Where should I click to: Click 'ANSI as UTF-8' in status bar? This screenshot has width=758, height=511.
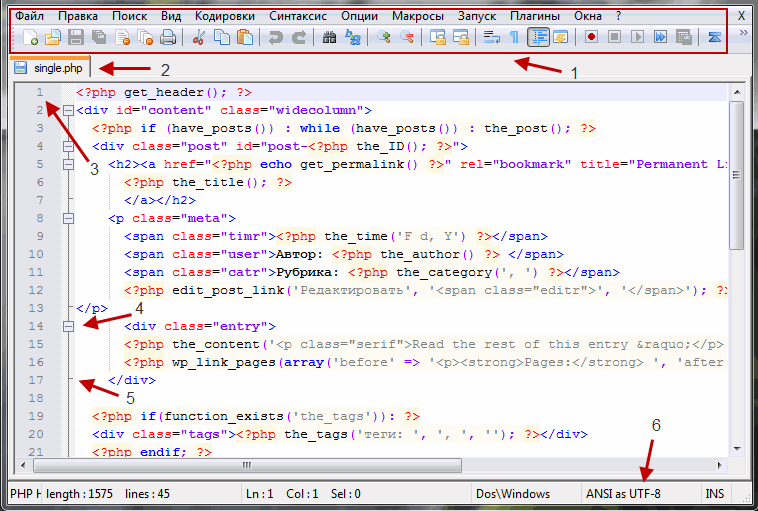click(623, 494)
